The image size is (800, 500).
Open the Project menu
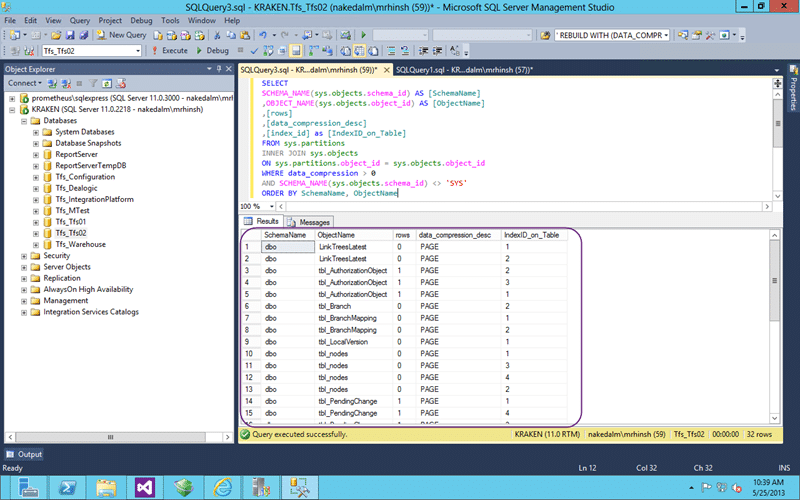pos(110,20)
